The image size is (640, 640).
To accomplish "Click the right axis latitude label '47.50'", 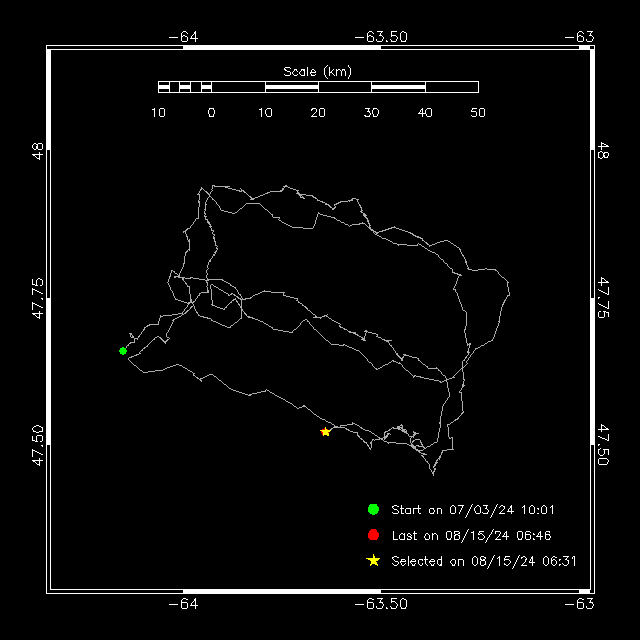I will 603,445.
